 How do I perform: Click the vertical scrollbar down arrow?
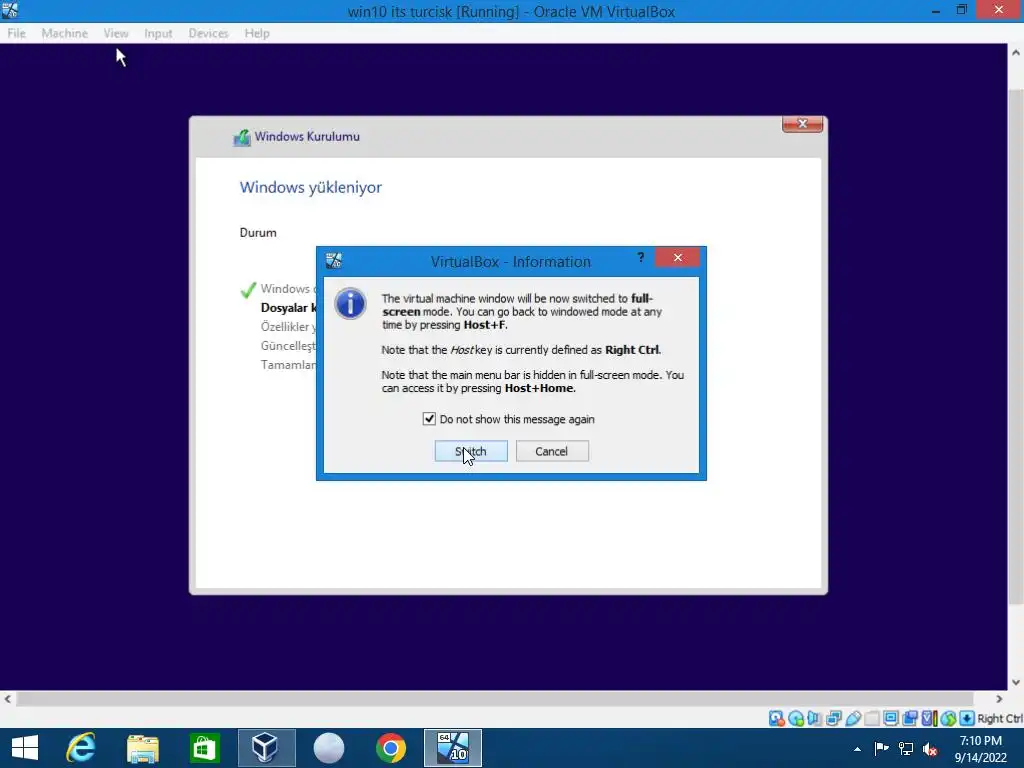click(x=1016, y=682)
